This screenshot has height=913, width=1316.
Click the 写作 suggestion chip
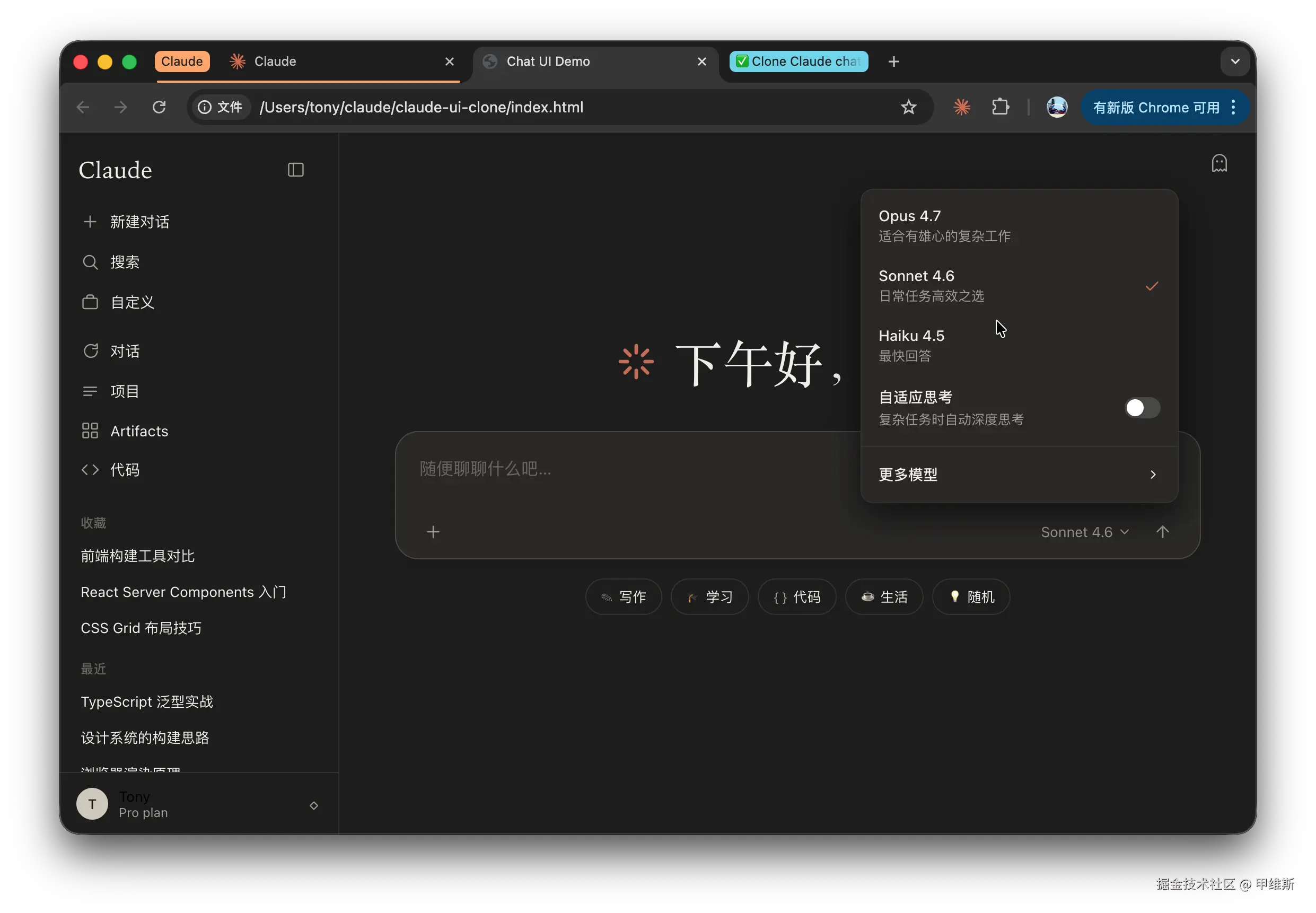coord(624,596)
